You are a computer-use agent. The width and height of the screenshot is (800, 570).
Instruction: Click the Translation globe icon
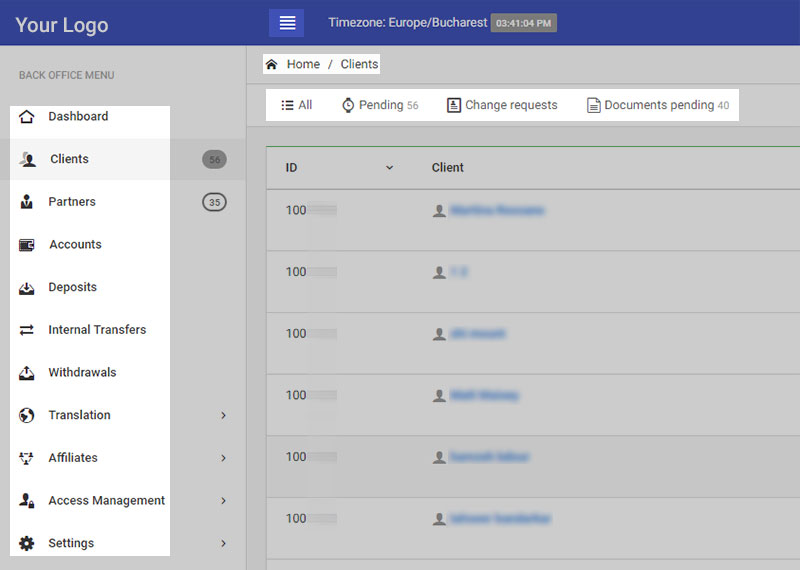27,415
